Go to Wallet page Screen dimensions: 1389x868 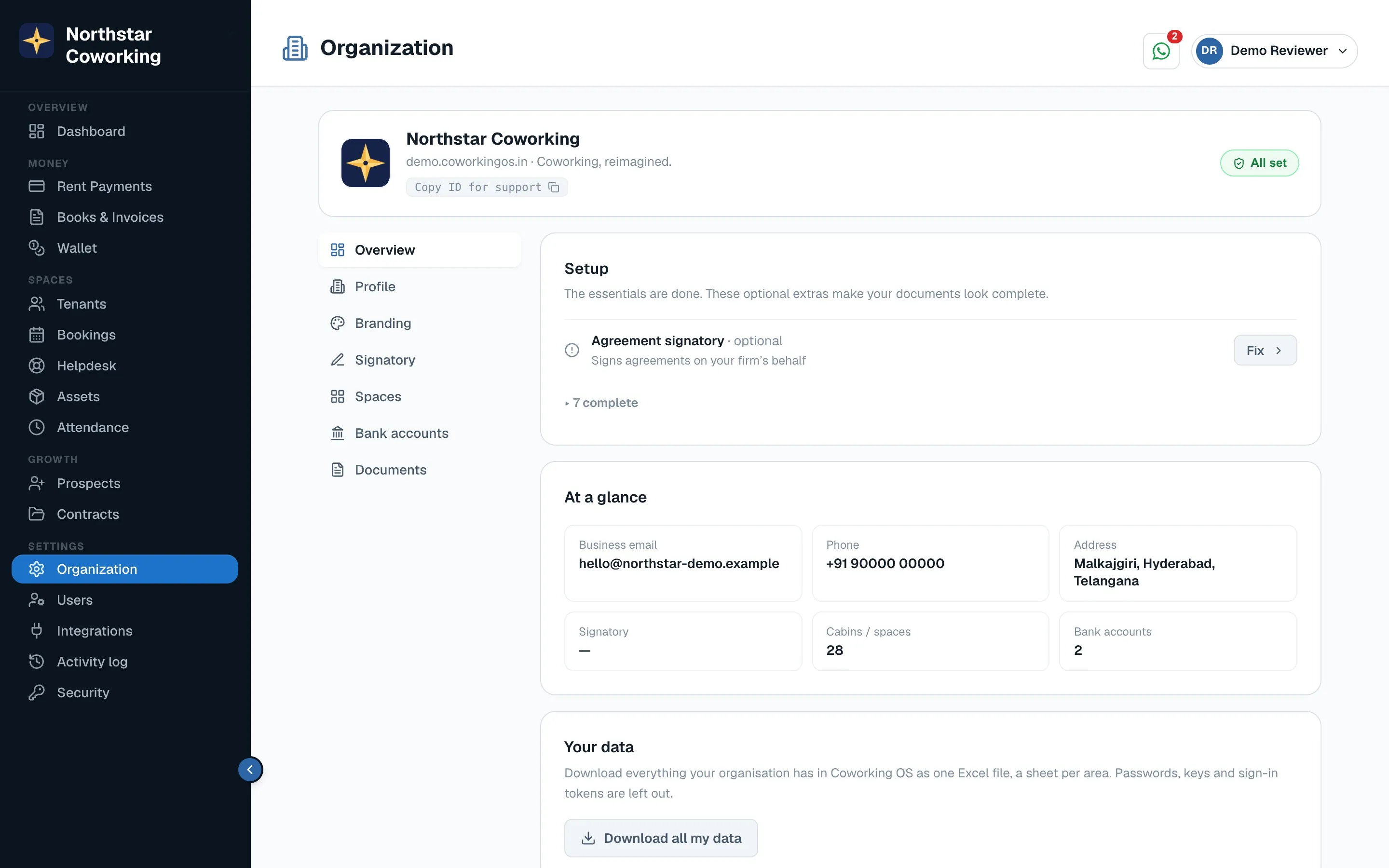[124, 248]
